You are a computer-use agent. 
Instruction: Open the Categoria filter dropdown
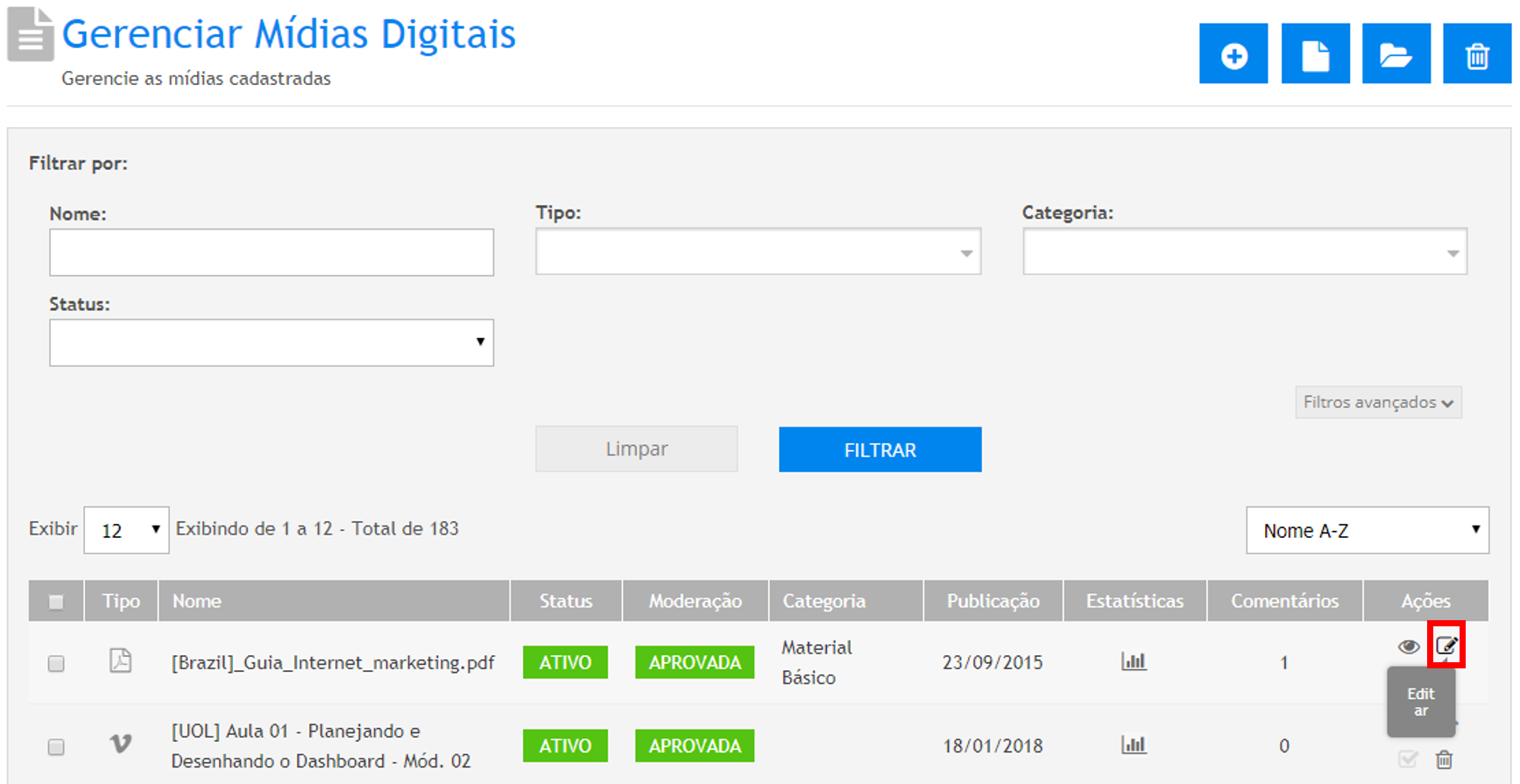[x=1244, y=252]
